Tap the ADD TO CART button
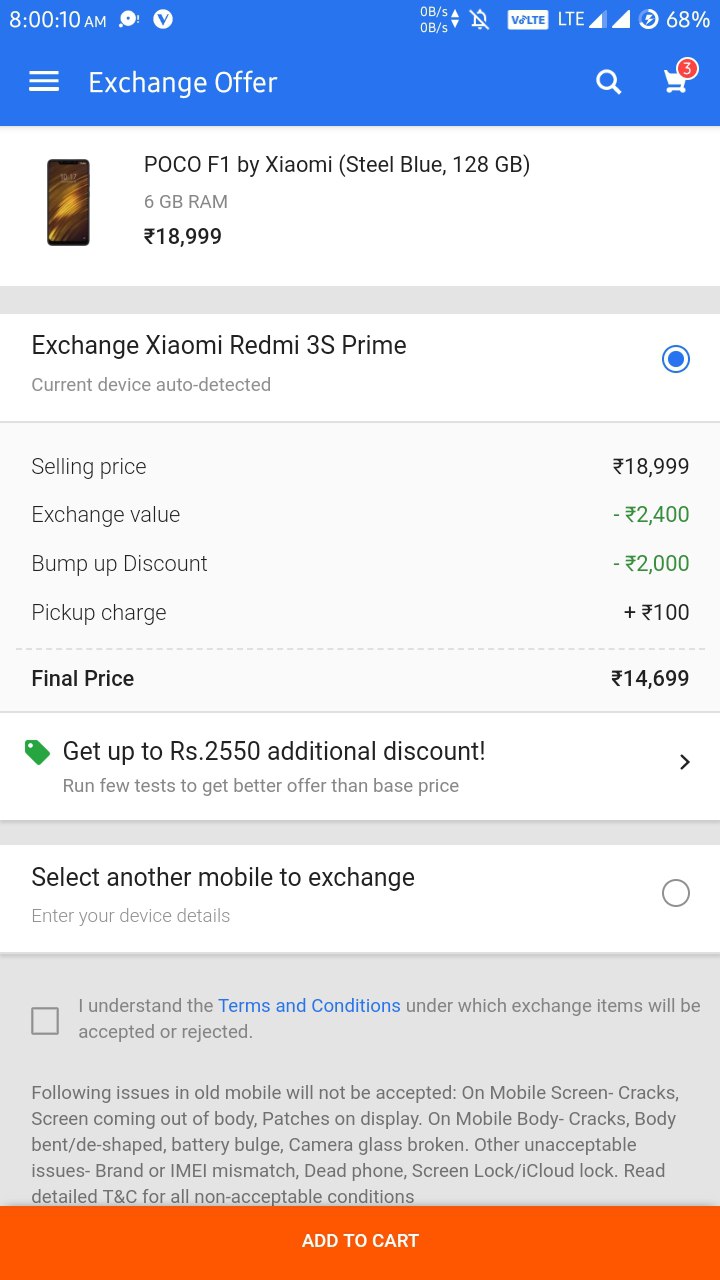Image resolution: width=720 pixels, height=1280 pixels. pyautogui.click(x=360, y=1243)
